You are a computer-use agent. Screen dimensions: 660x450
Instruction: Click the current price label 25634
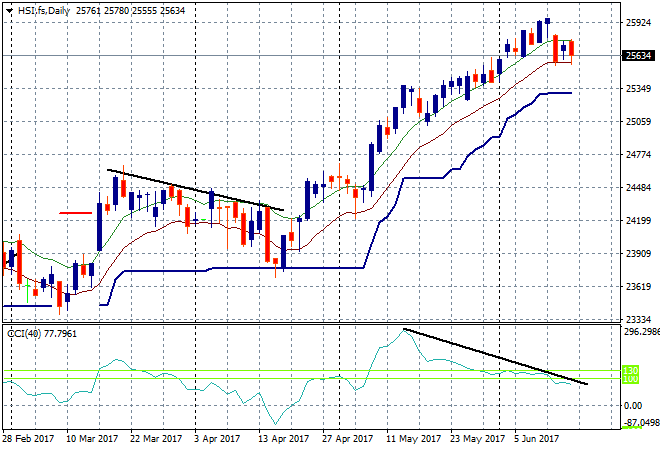click(x=638, y=56)
